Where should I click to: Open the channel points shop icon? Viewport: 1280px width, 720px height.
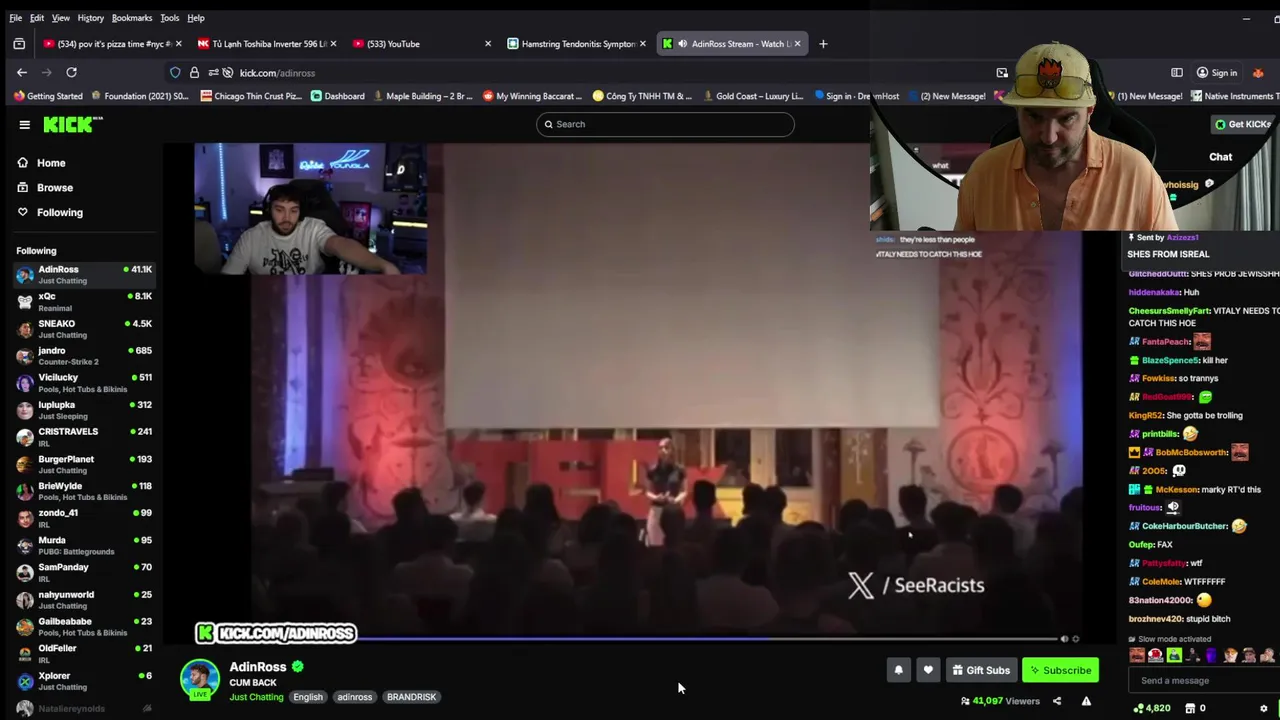pyautogui.click(x=1190, y=708)
